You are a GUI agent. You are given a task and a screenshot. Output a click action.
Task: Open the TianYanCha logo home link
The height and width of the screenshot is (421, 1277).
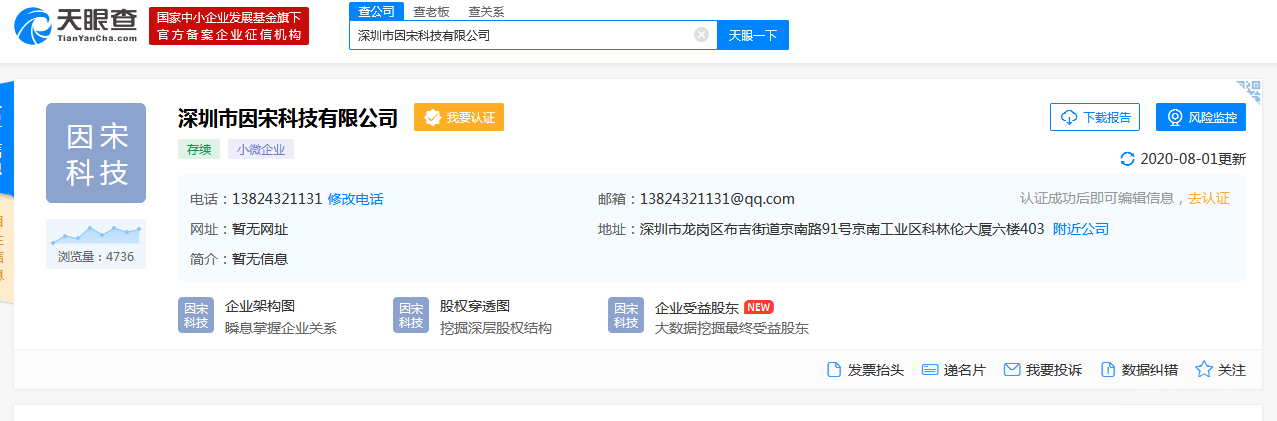click(77, 26)
